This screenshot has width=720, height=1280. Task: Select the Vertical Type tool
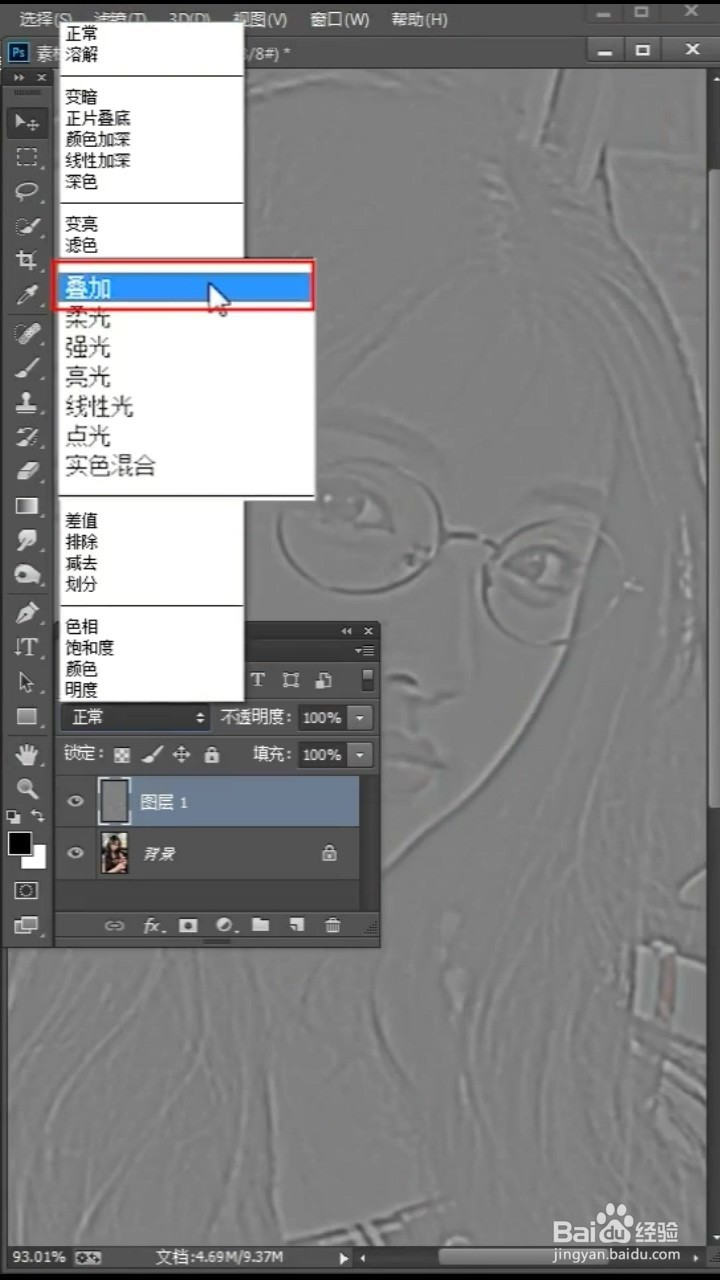(x=27, y=648)
